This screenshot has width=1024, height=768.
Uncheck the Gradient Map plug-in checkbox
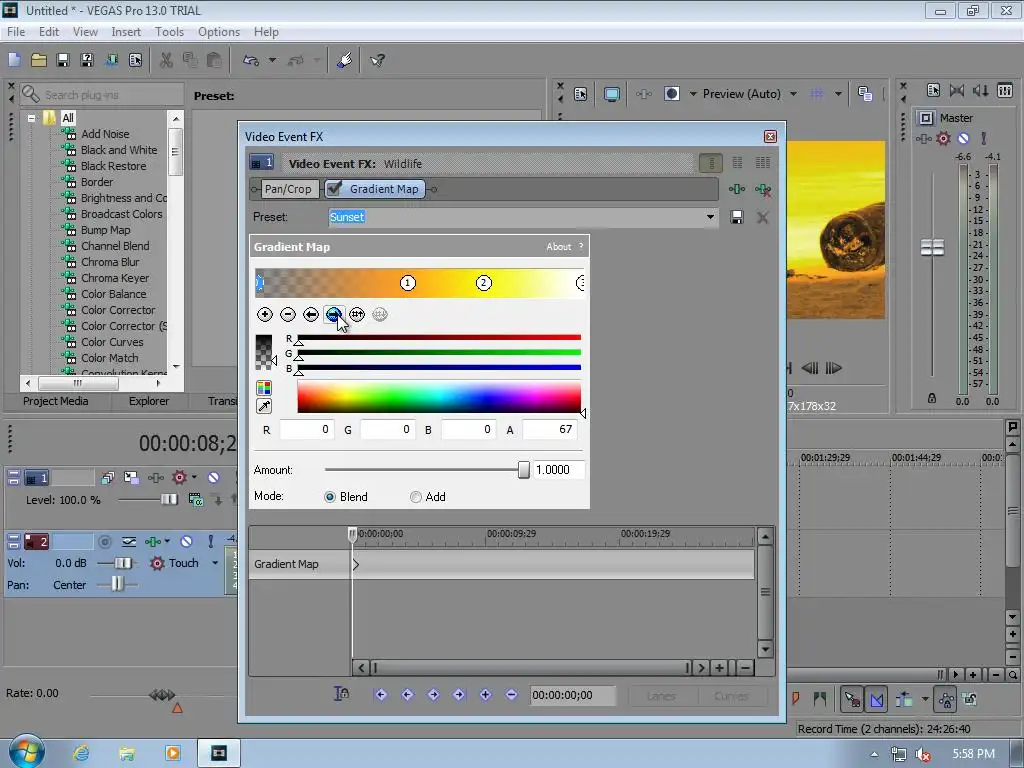(x=334, y=189)
